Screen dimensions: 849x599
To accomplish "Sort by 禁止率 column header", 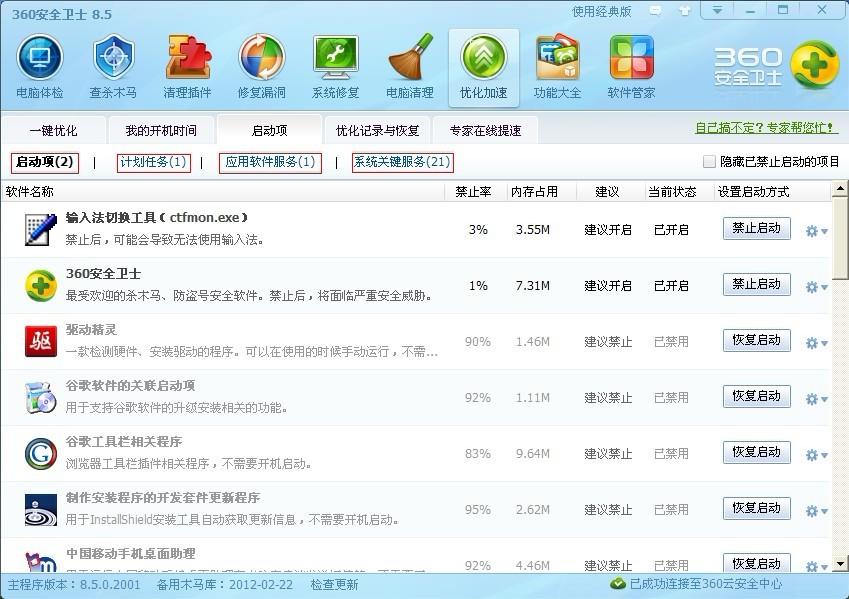I will click(473, 192).
